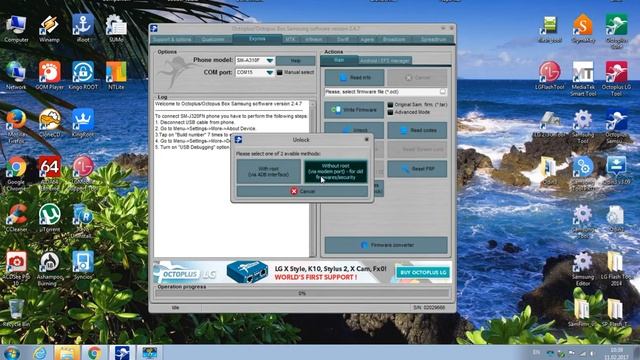This screenshot has height=360, width=640.
Task: Click the Windows Start button
Action: [x=11, y=353]
